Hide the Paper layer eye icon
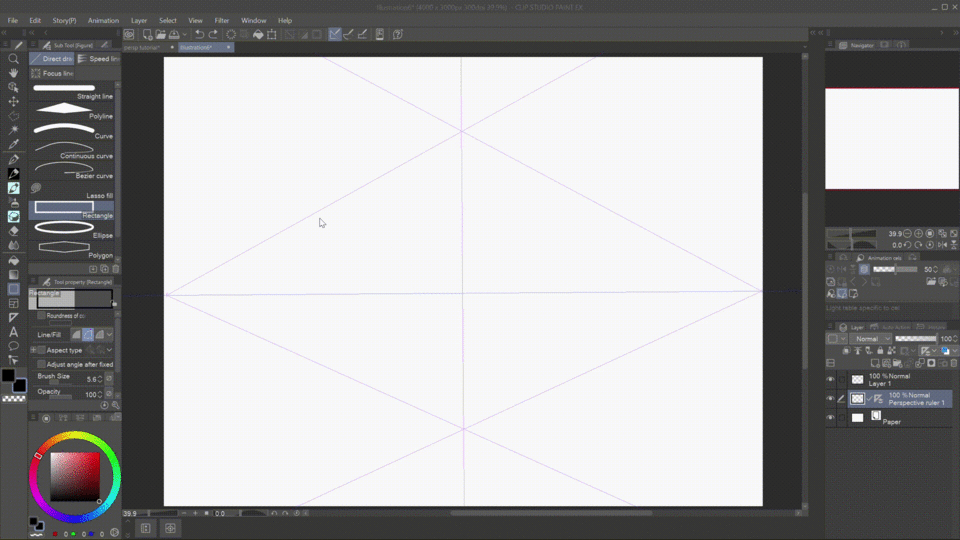This screenshot has height=540, width=960. click(830, 418)
